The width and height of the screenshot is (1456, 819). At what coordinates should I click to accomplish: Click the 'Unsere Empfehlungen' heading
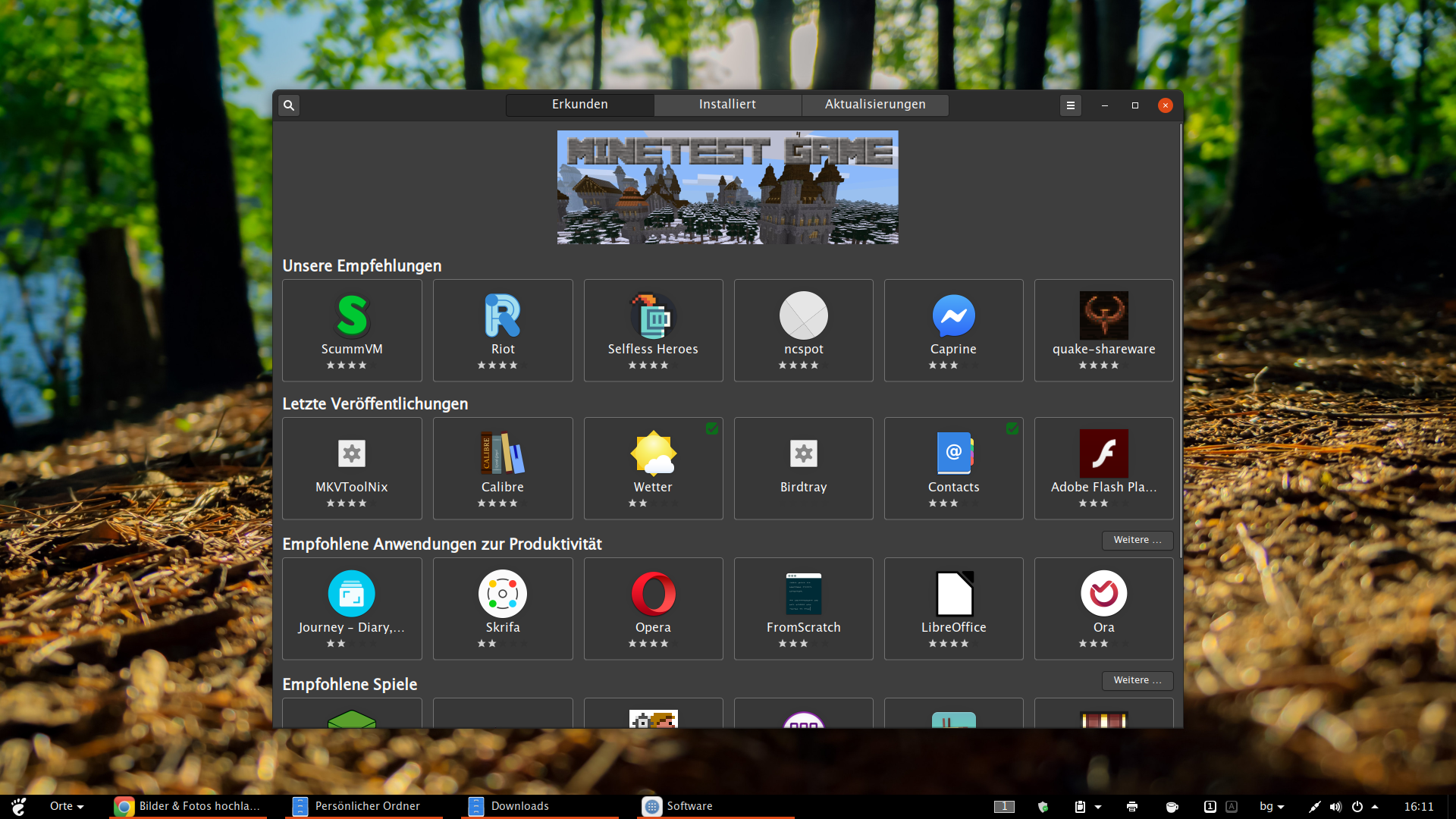pos(362,266)
